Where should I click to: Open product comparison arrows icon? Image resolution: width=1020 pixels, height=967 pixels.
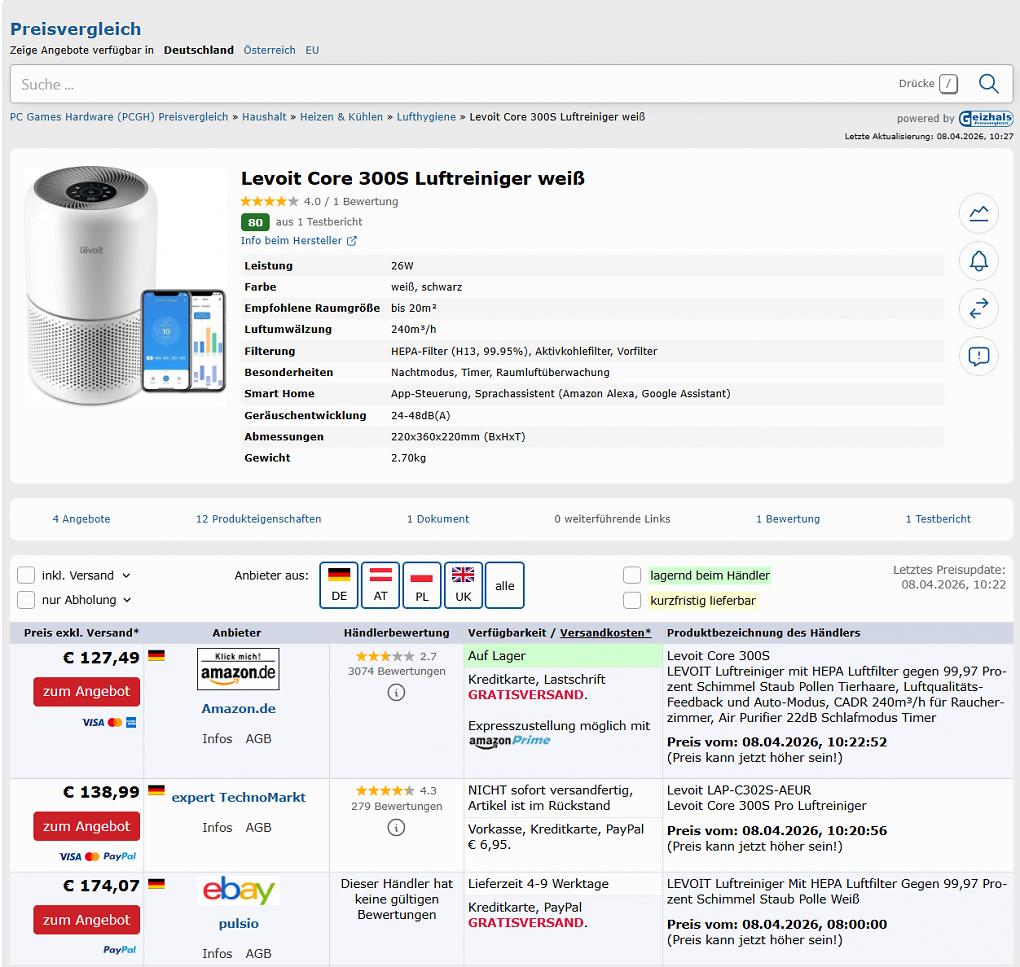click(x=978, y=308)
